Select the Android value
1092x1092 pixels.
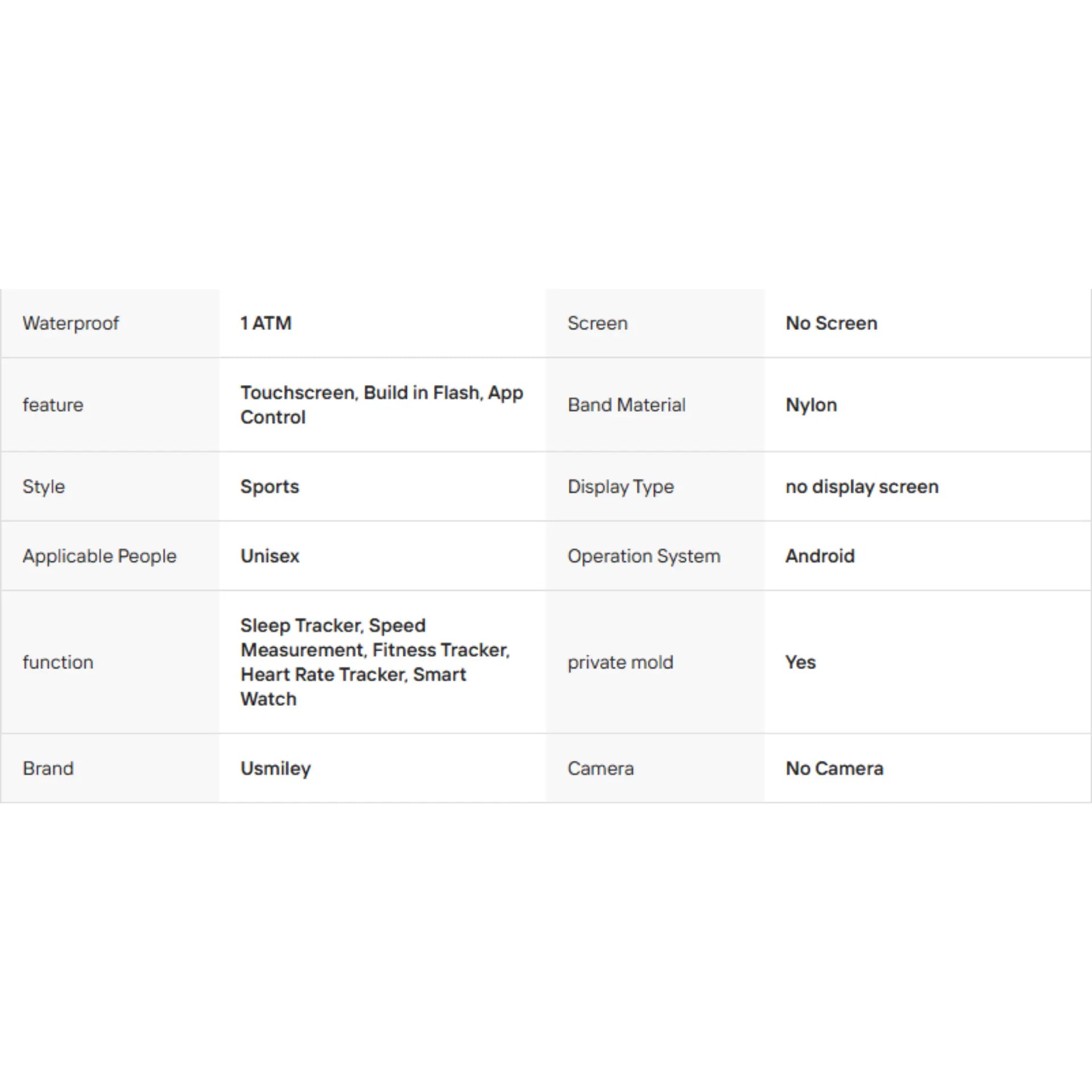point(820,556)
